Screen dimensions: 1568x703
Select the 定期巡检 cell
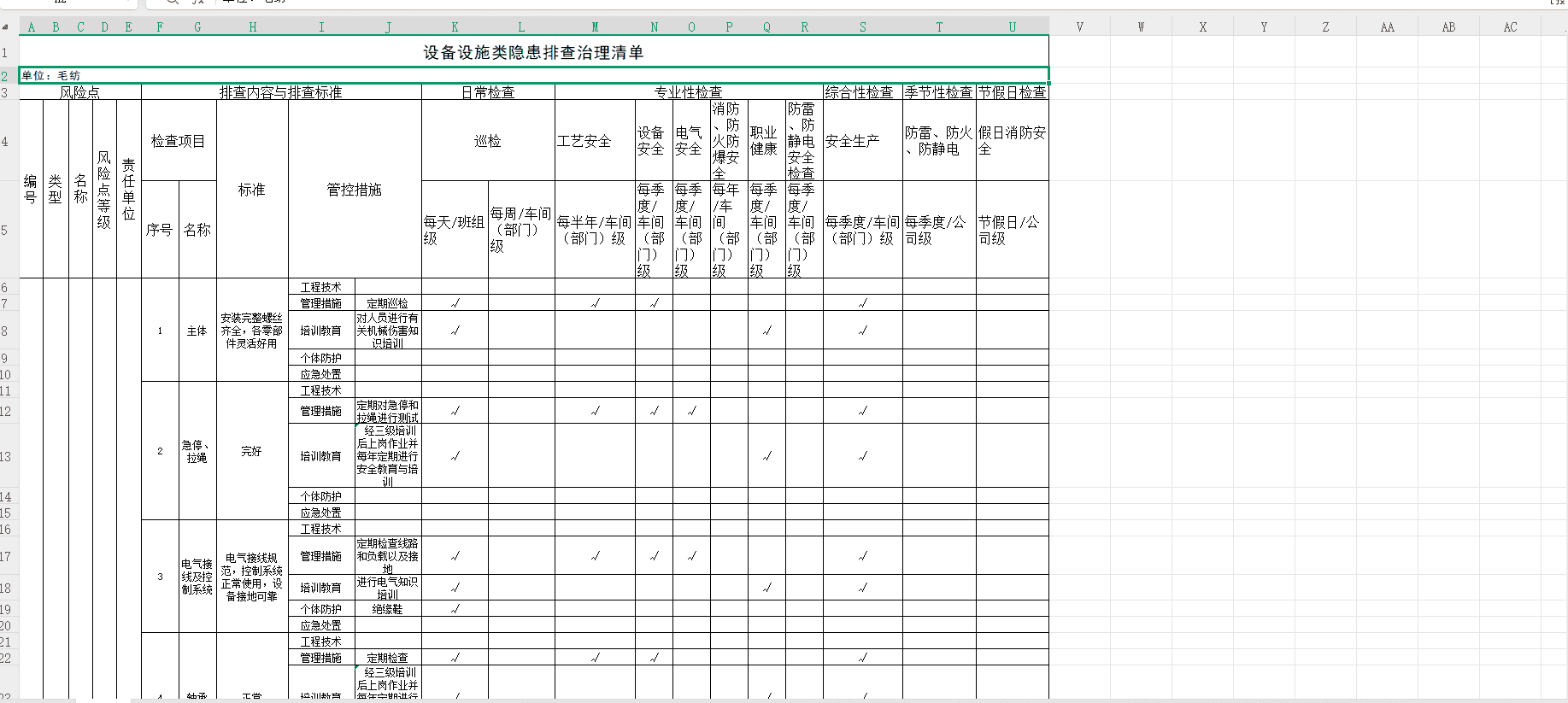[x=387, y=303]
